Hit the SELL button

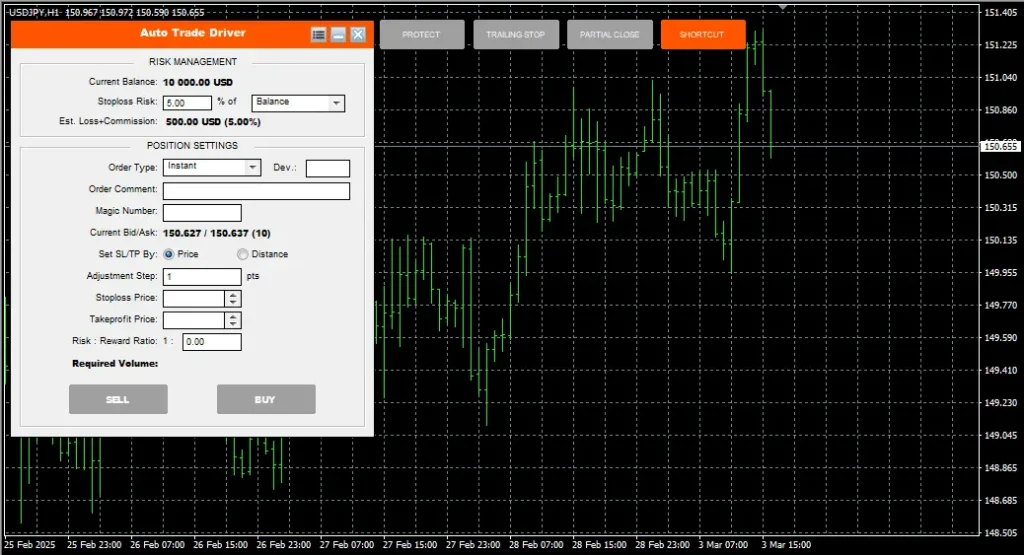pyautogui.click(x=118, y=399)
